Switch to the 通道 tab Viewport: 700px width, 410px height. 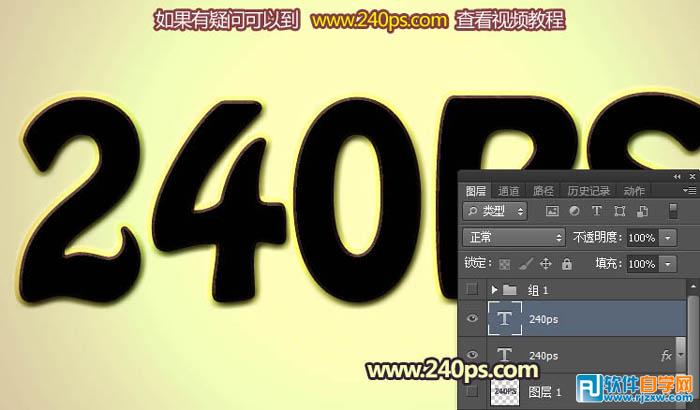tap(508, 191)
